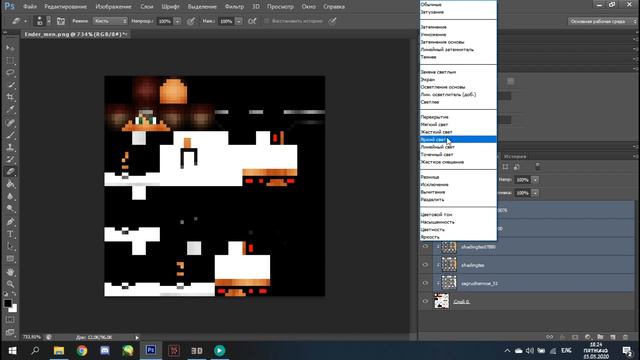640x360 pixels.
Task: Select the Zoom tool
Action: [x=10, y=284]
